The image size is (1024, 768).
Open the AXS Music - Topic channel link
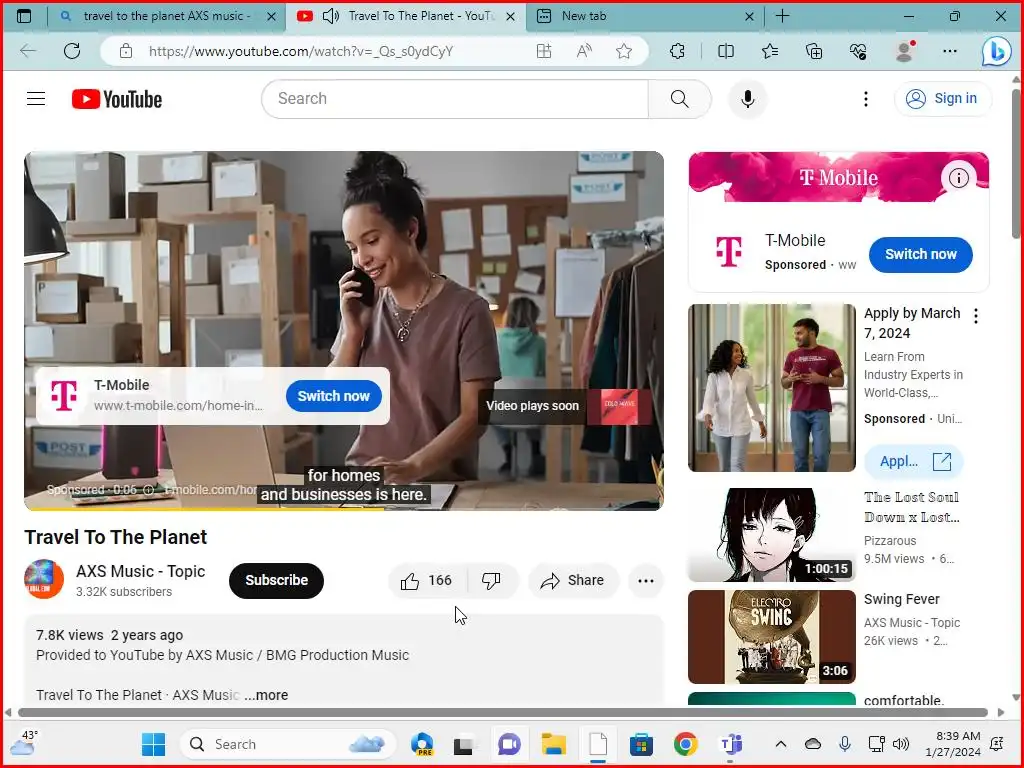point(140,571)
